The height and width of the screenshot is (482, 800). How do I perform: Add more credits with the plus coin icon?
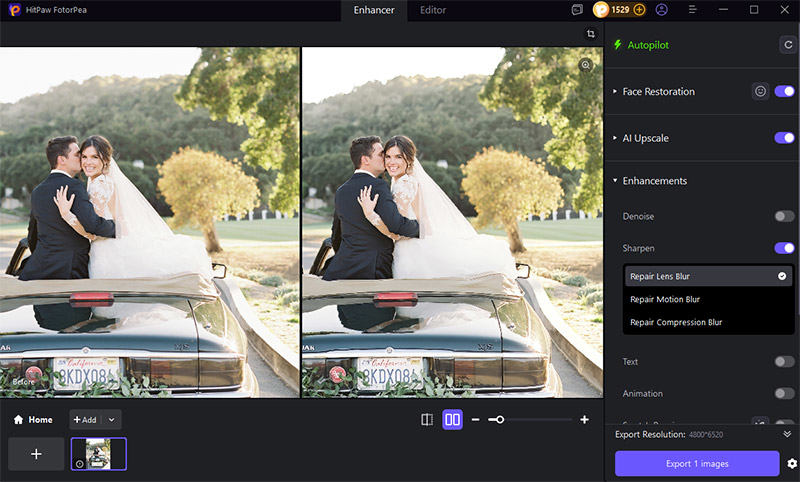click(639, 10)
